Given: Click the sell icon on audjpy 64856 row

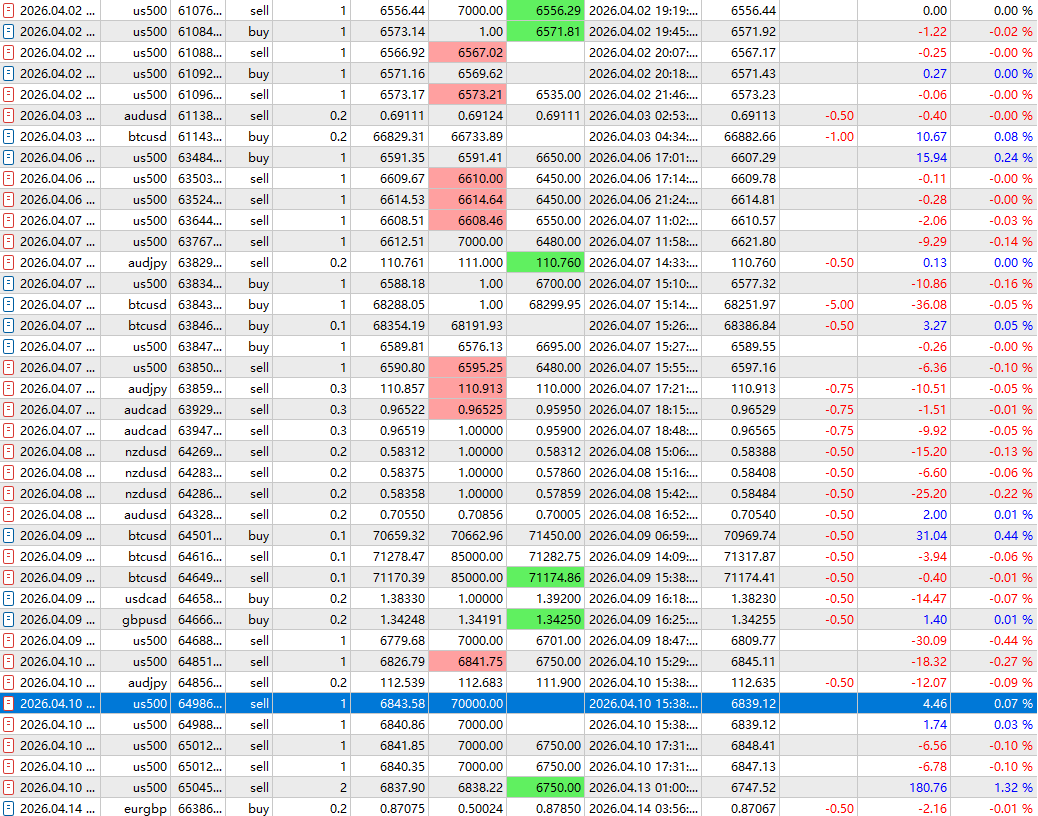Looking at the screenshot, I should (x=9, y=682).
